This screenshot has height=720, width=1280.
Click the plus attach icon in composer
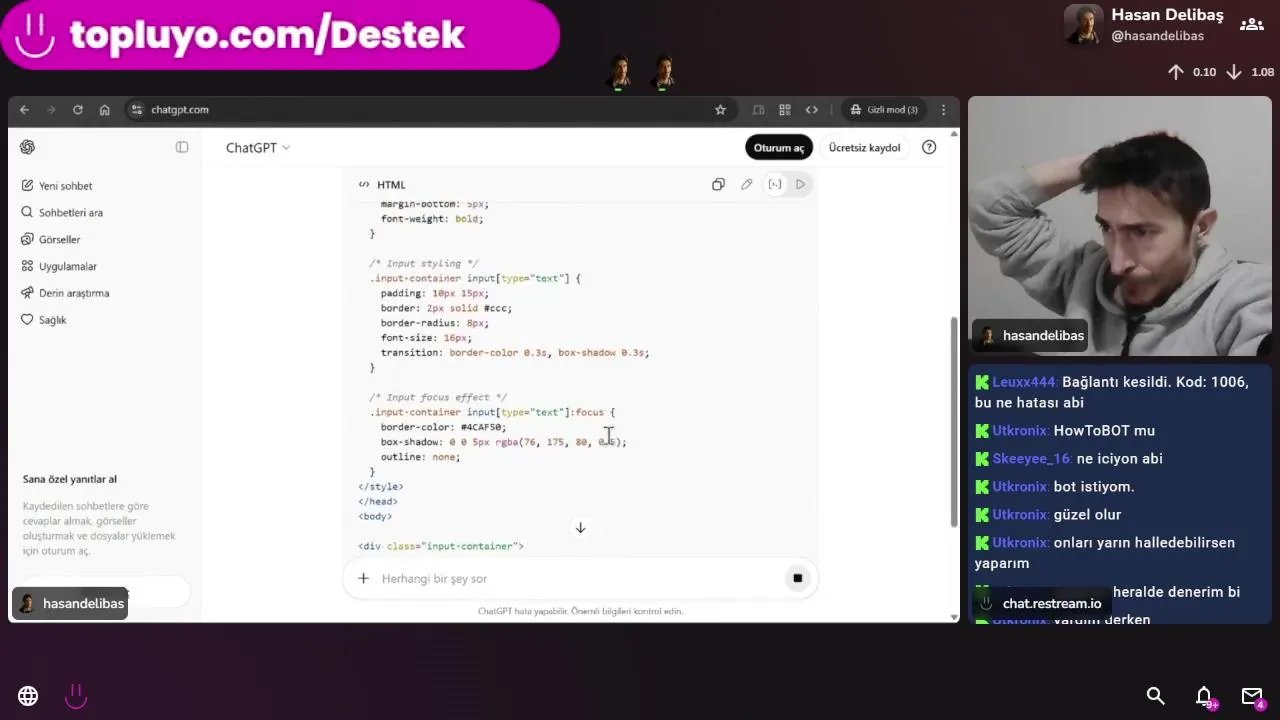[363, 578]
